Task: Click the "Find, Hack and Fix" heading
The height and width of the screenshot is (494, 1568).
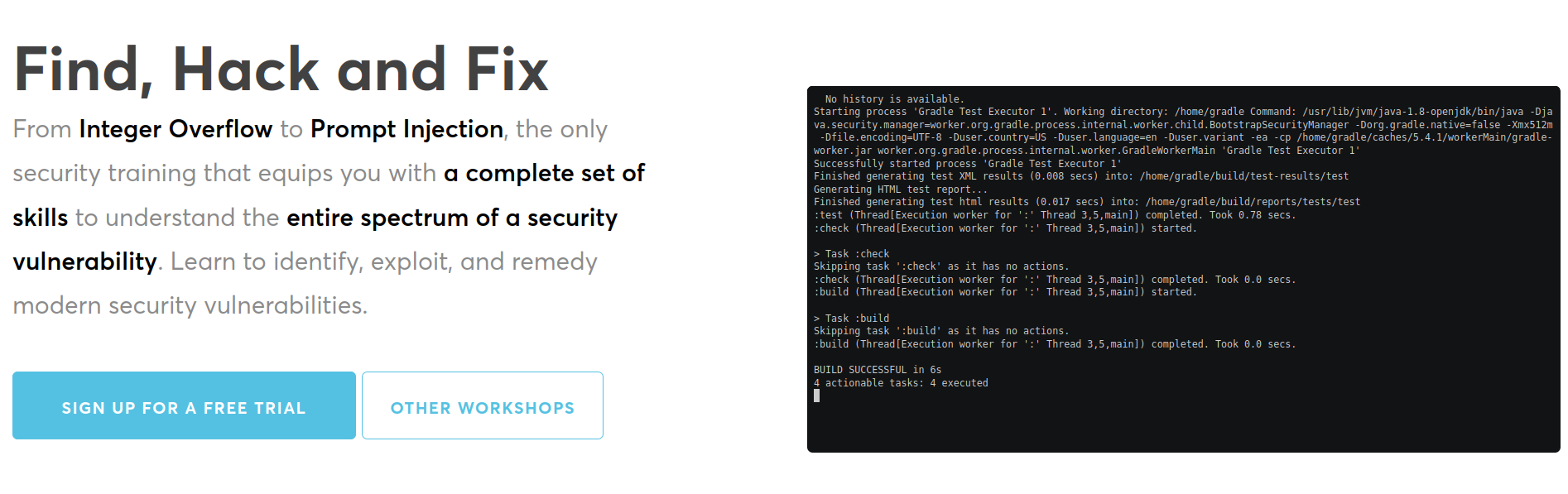Action: point(281,70)
